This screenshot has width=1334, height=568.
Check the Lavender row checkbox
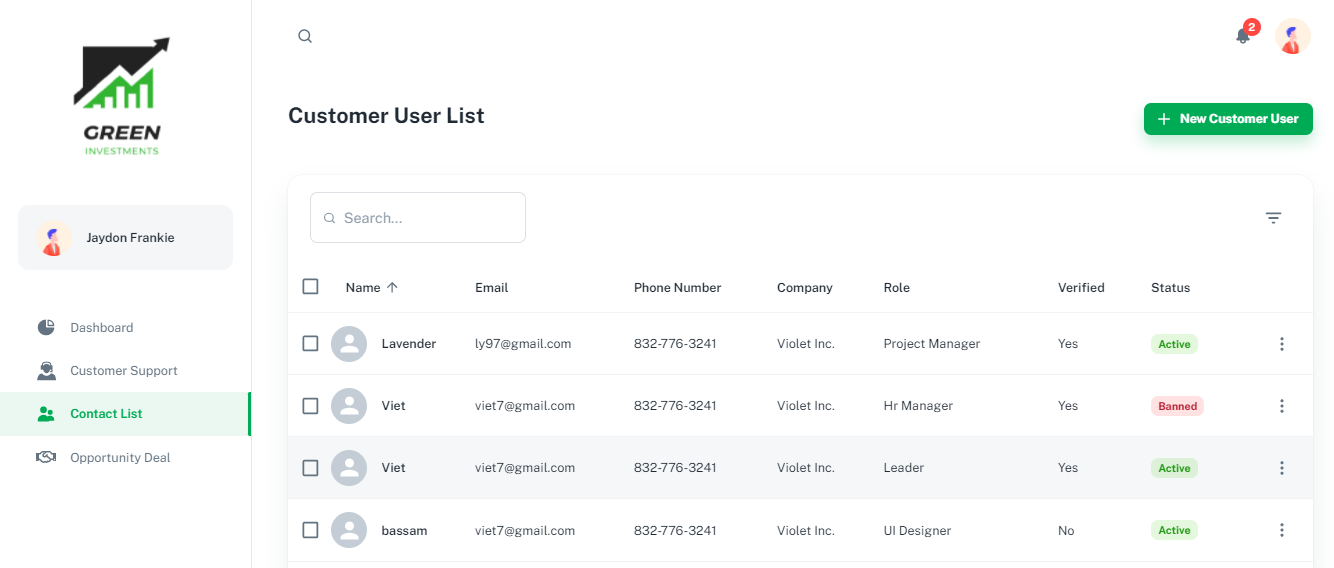(x=310, y=344)
